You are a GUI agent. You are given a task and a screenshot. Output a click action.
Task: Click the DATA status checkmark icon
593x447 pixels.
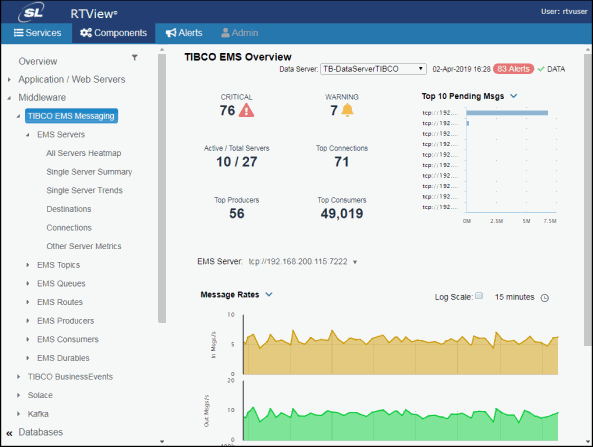(541, 69)
